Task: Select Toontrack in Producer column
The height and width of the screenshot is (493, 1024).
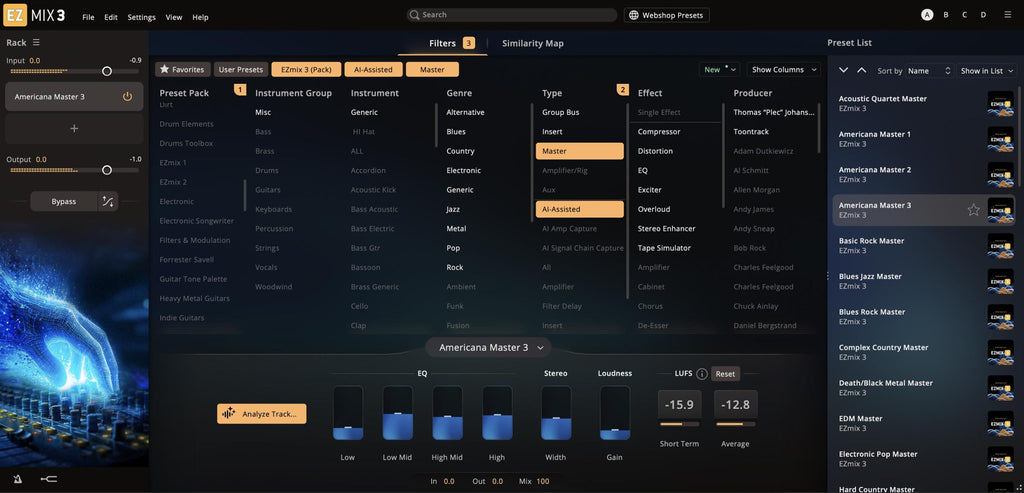Action: click(751, 132)
